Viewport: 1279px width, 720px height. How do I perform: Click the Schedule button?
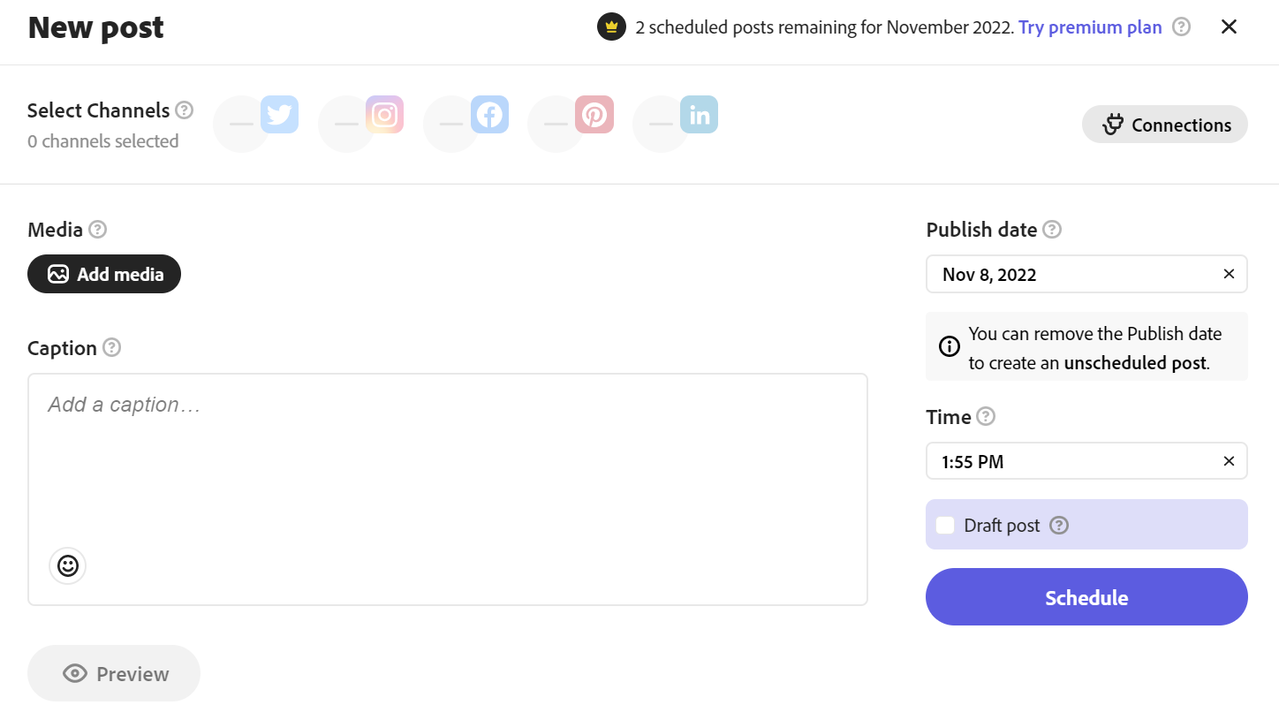[1086, 597]
